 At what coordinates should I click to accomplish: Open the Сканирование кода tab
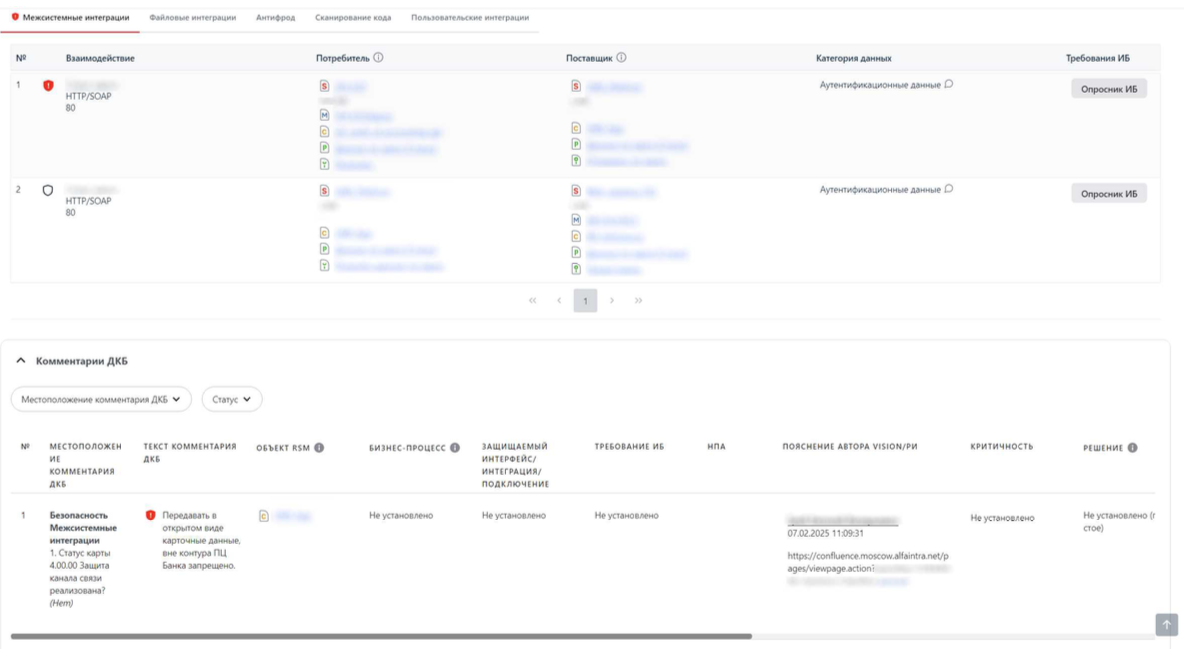(353, 17)
